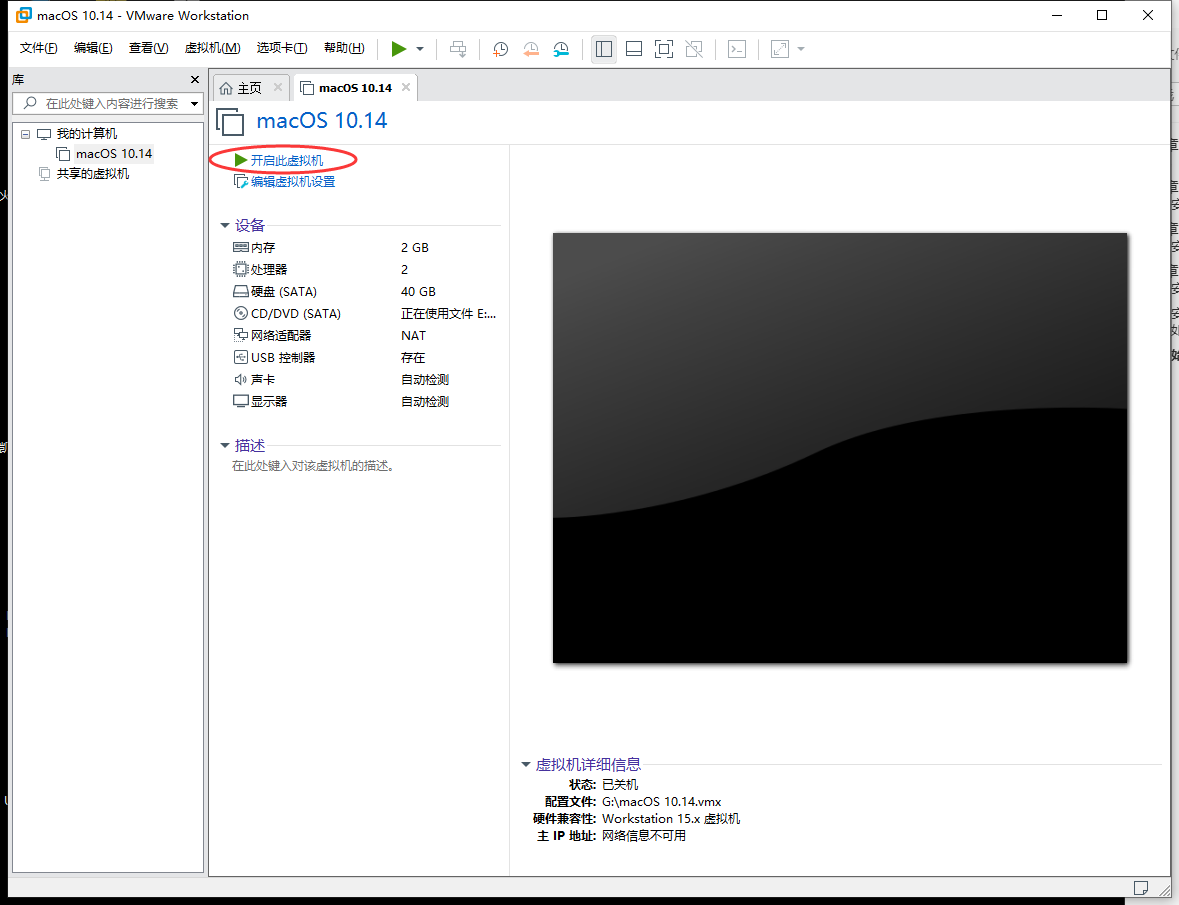Click the revert to snapshot icon

click(531, 49)
